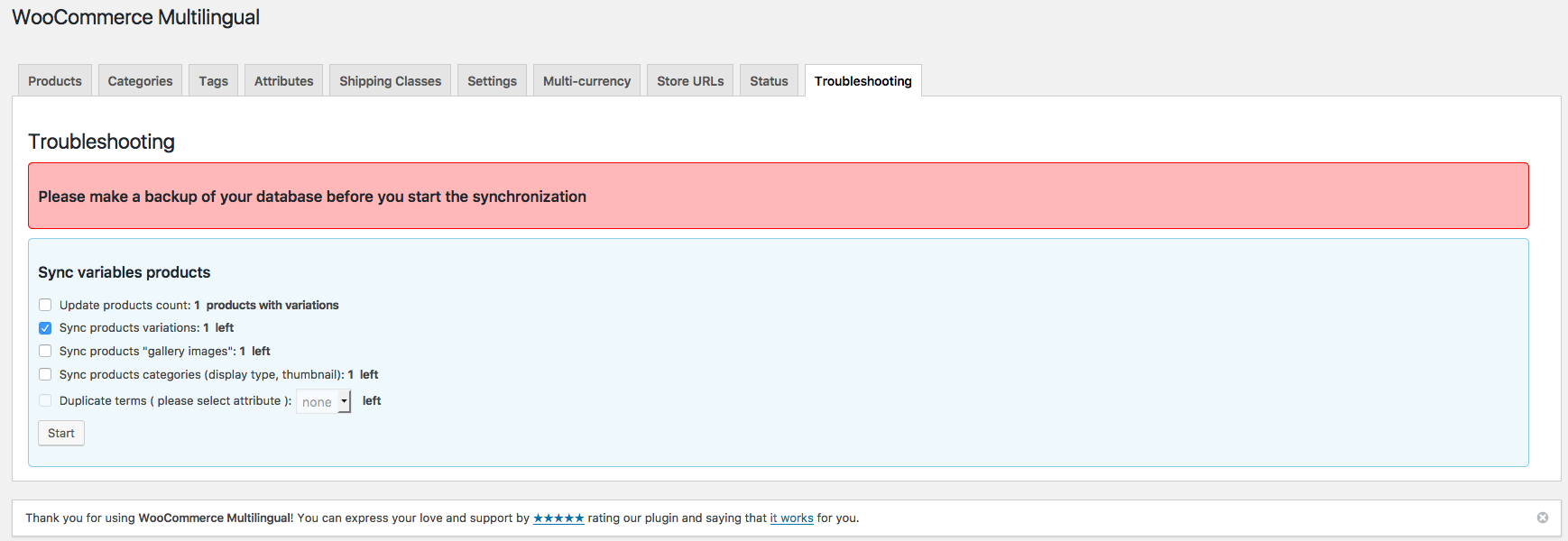
Task: Click the 'products with variations' label
Action: (x=272, y=305)
